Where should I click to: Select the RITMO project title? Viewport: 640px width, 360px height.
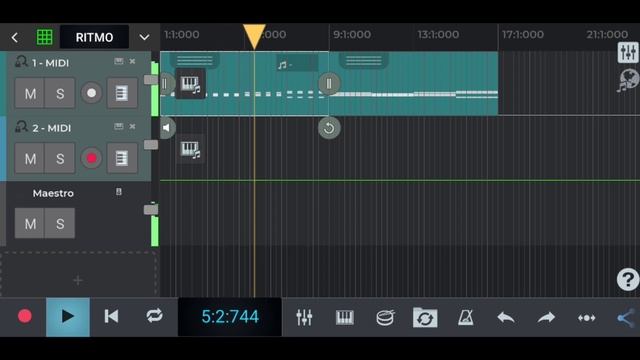click(x=94, y=37)
